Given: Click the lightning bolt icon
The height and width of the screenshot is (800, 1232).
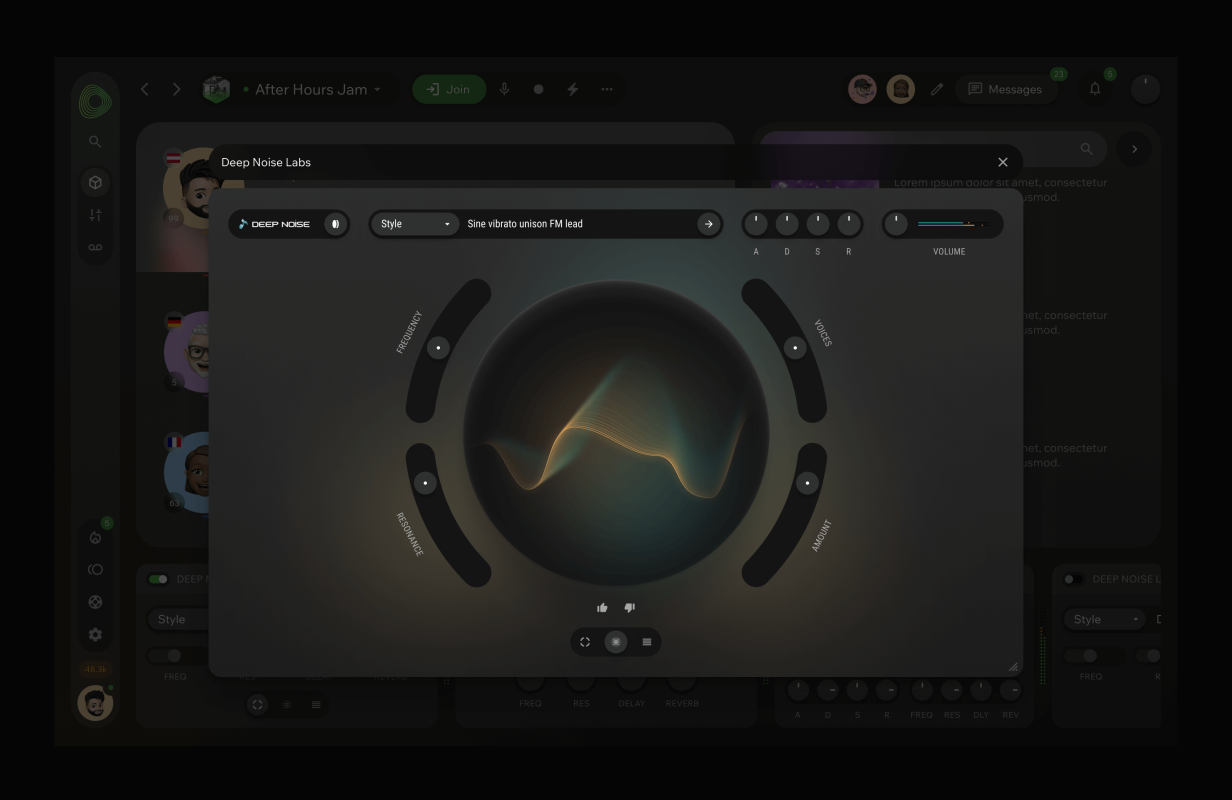Looking at the screenshot, I should 573,89.
